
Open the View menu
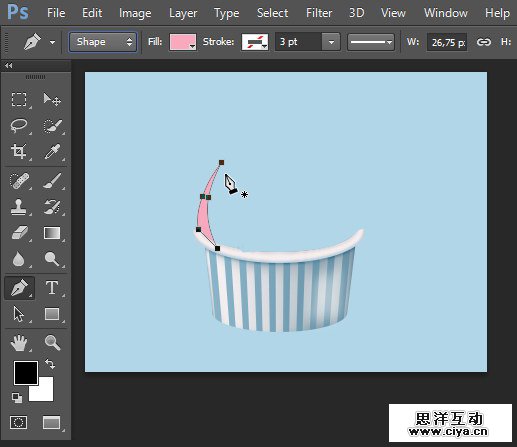click(393, 13)
